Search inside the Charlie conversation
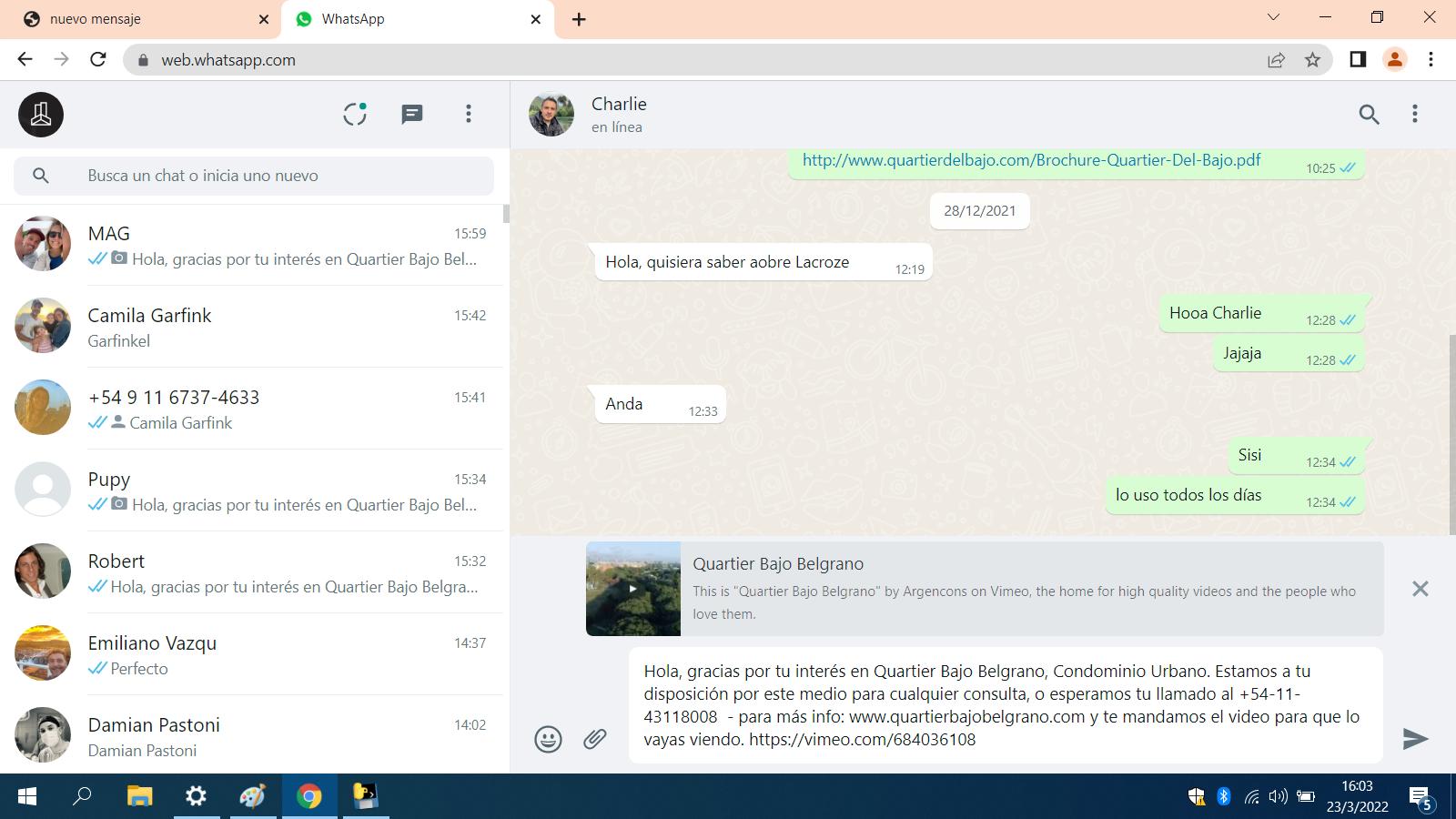Screen dimensions: 1456x819 pos(1369,114)
